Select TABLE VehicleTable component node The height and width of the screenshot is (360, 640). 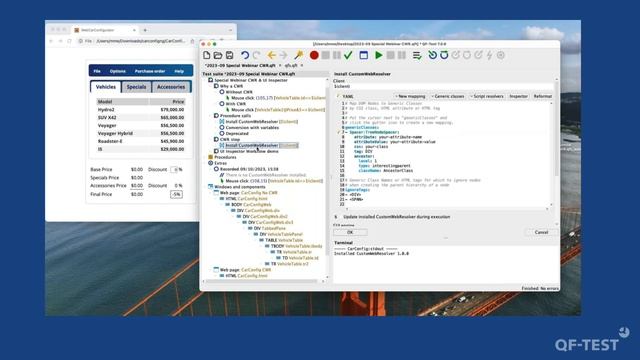pyautogui.click(x=284, y=240)
